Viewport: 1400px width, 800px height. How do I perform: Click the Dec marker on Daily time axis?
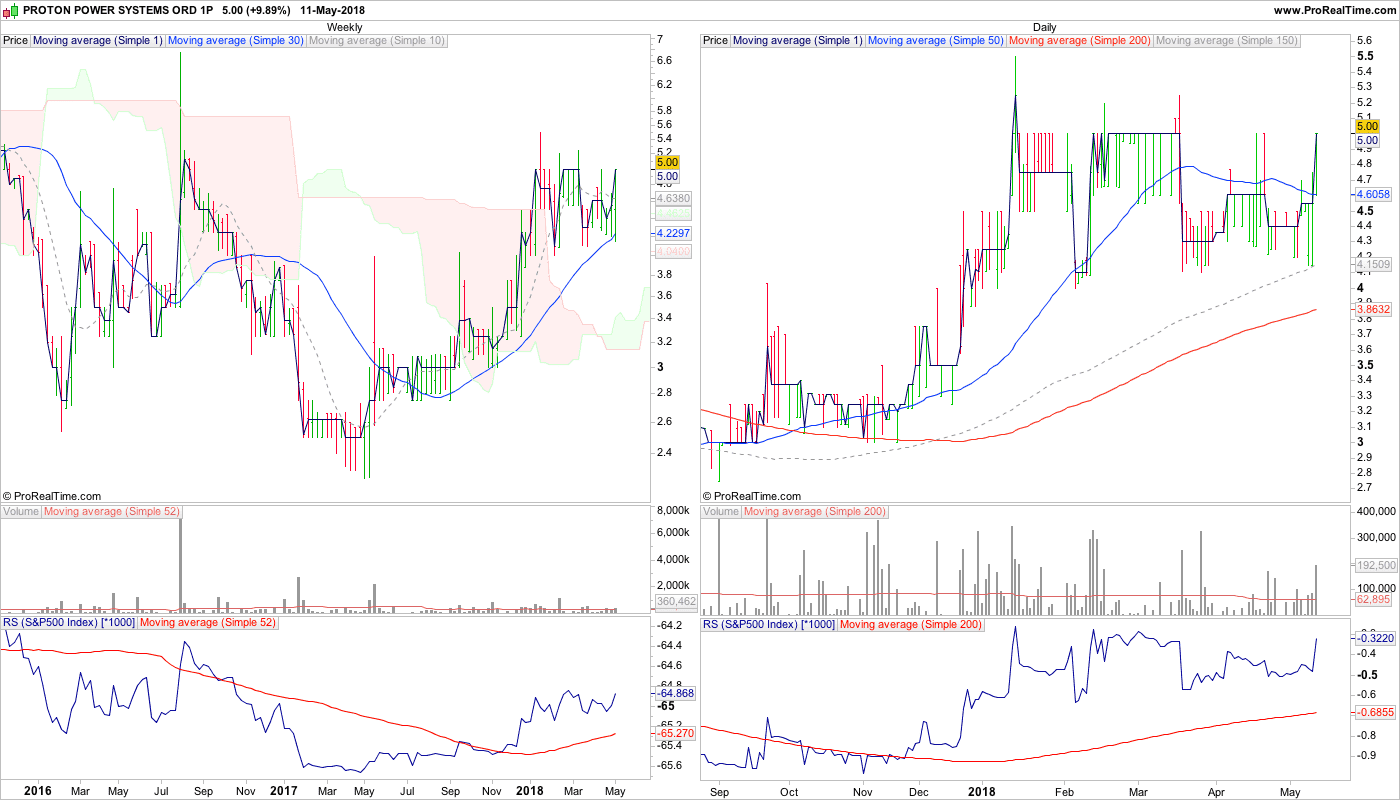pos(917,791)
